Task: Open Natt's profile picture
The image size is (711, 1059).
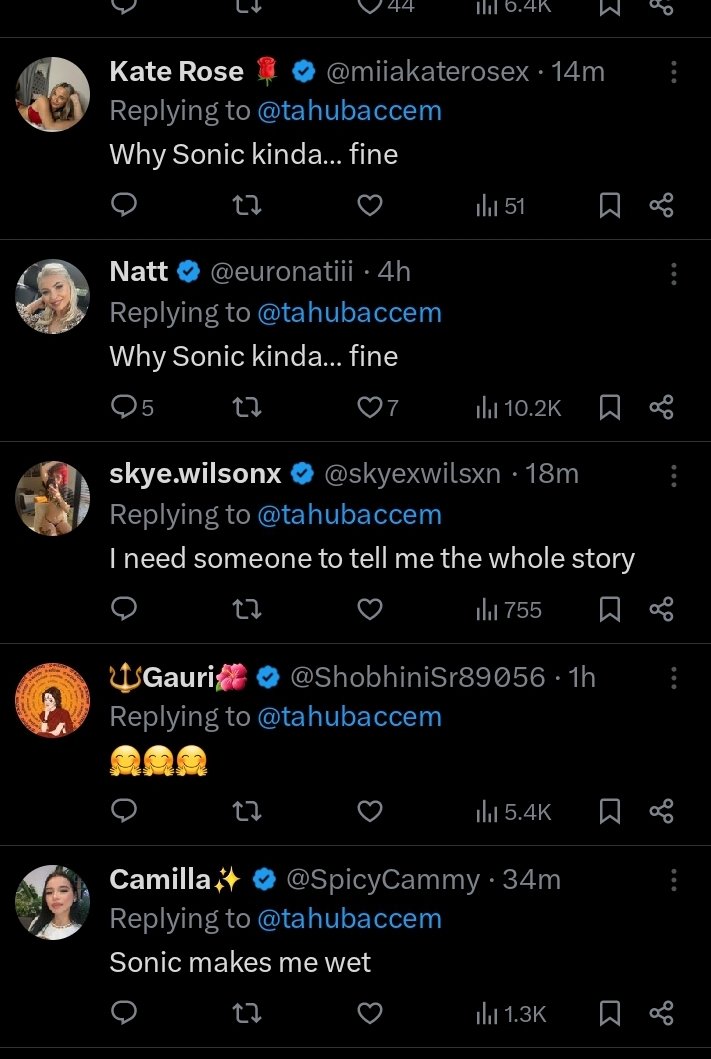Action: tap(53, 296)
